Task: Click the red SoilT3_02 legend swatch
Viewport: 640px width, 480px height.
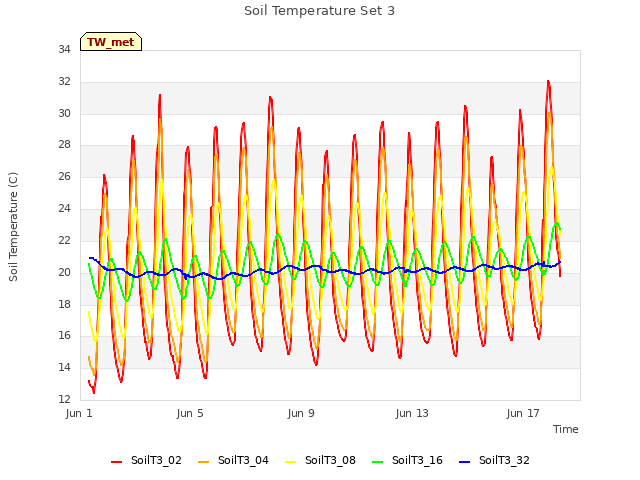Action: click(x=116, y=462)
